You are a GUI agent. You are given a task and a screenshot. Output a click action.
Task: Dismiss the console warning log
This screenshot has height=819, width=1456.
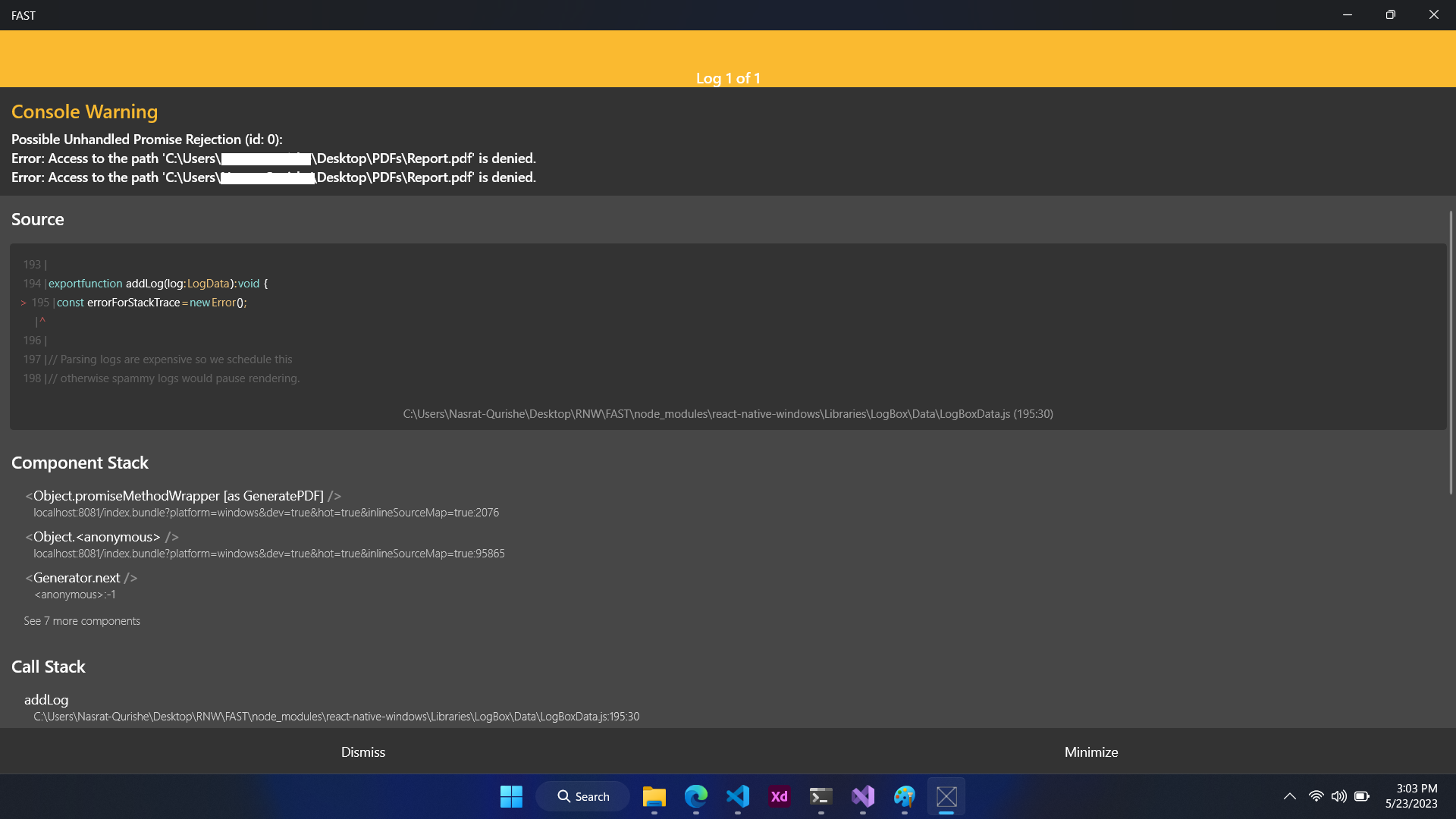[363, 752]
